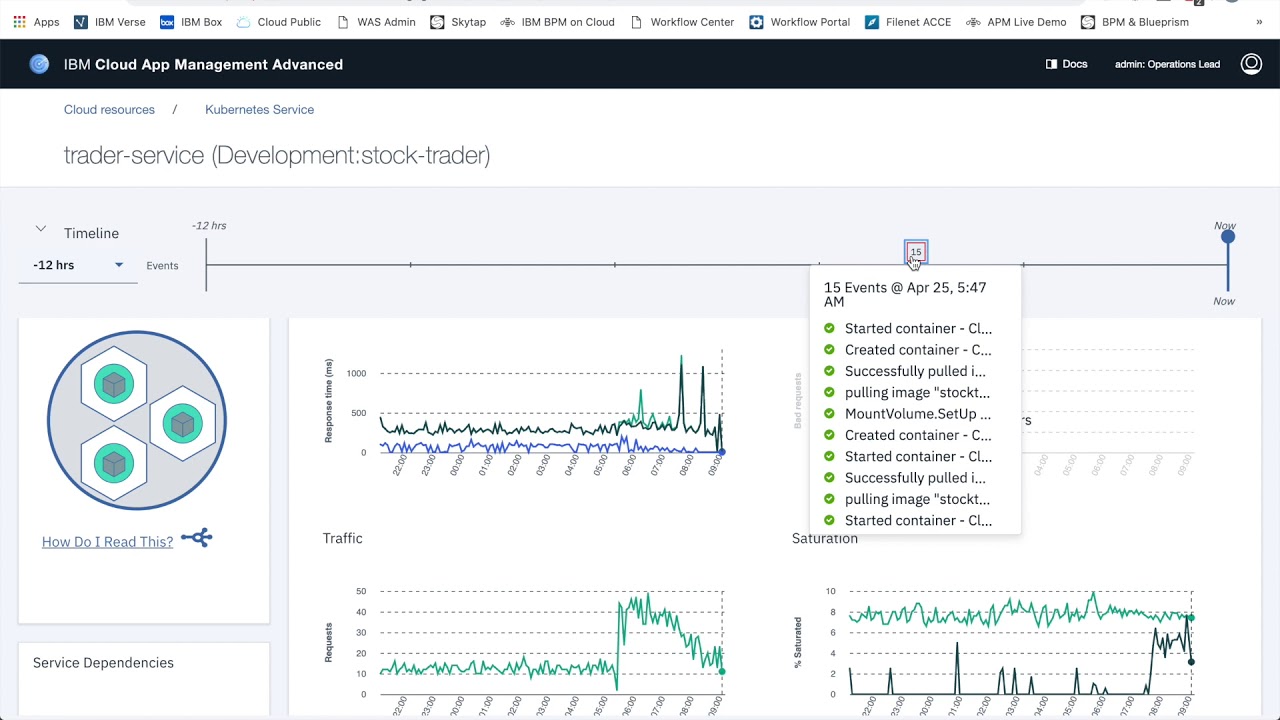The image size is (1280, 720).
Task: Open the Docs link in header
Action: tap(1066, 64)
